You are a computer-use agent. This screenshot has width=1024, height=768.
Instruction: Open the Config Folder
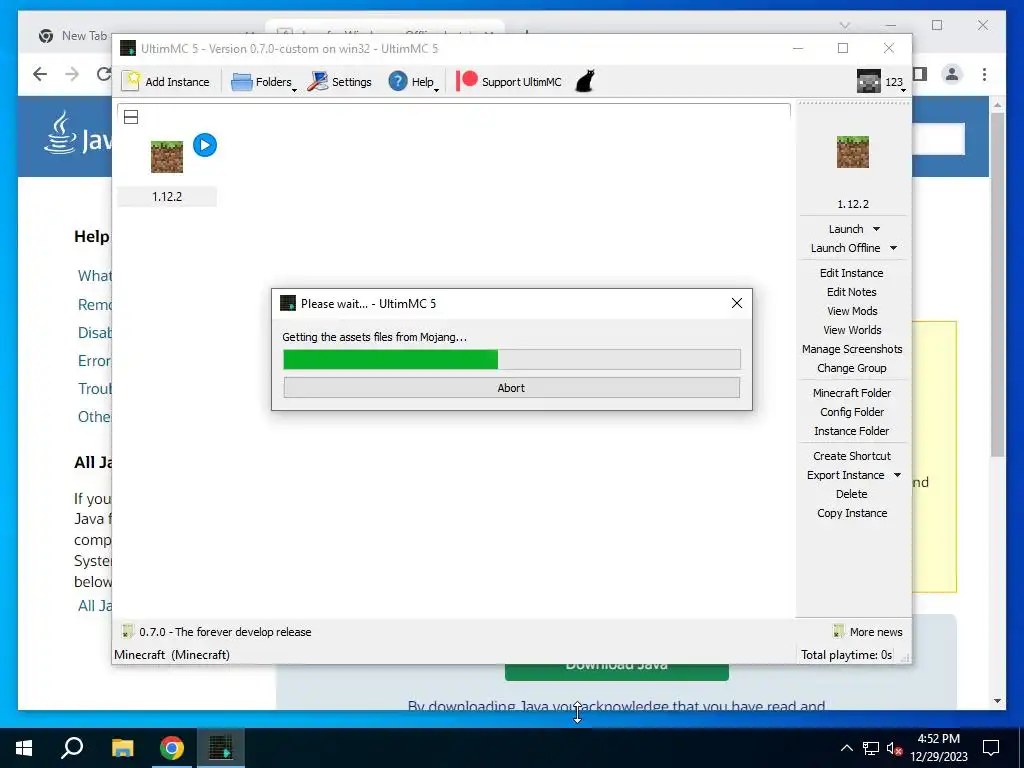(852, 411)
